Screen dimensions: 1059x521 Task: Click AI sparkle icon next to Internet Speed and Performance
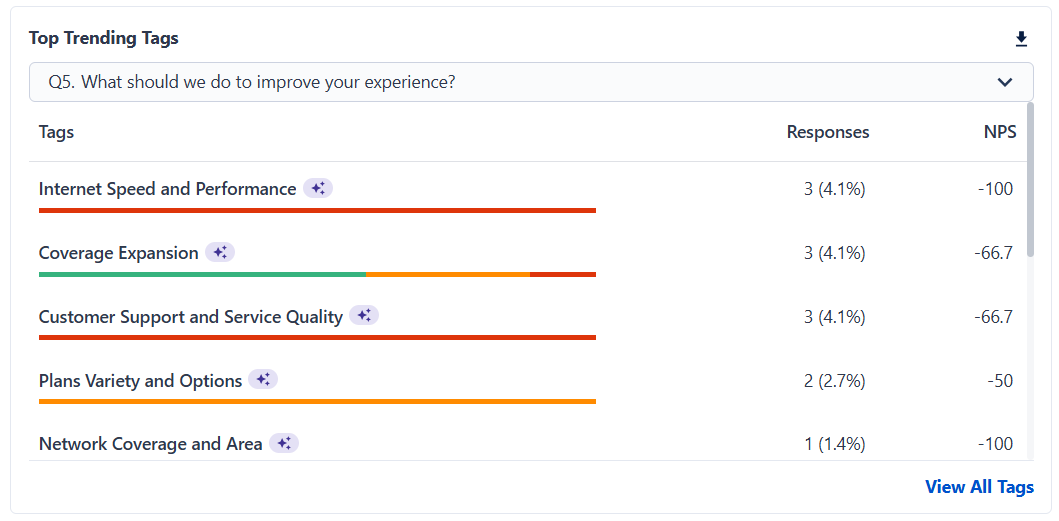coord(318,188)
